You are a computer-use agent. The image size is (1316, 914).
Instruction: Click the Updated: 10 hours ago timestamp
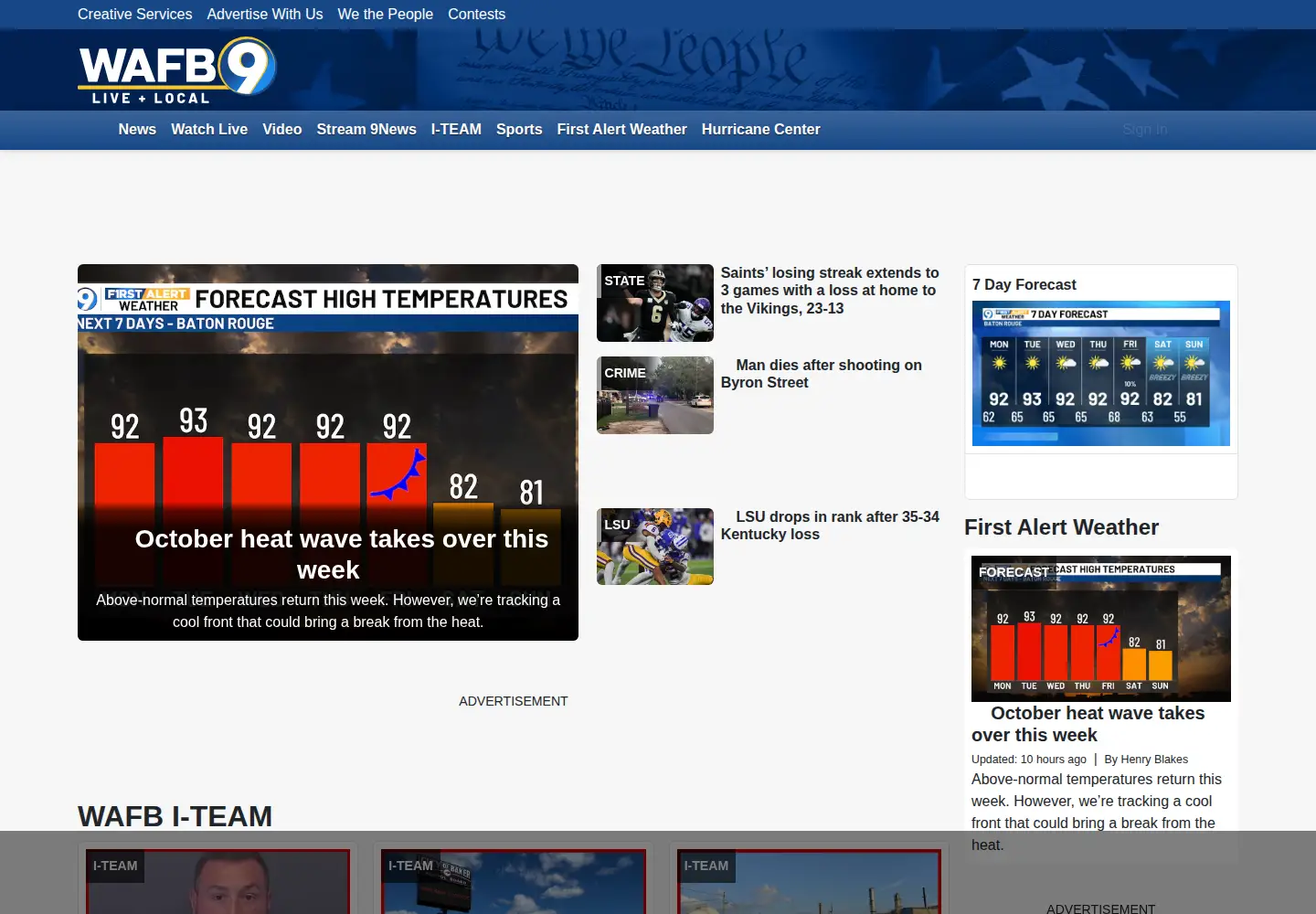point(1029,760)
